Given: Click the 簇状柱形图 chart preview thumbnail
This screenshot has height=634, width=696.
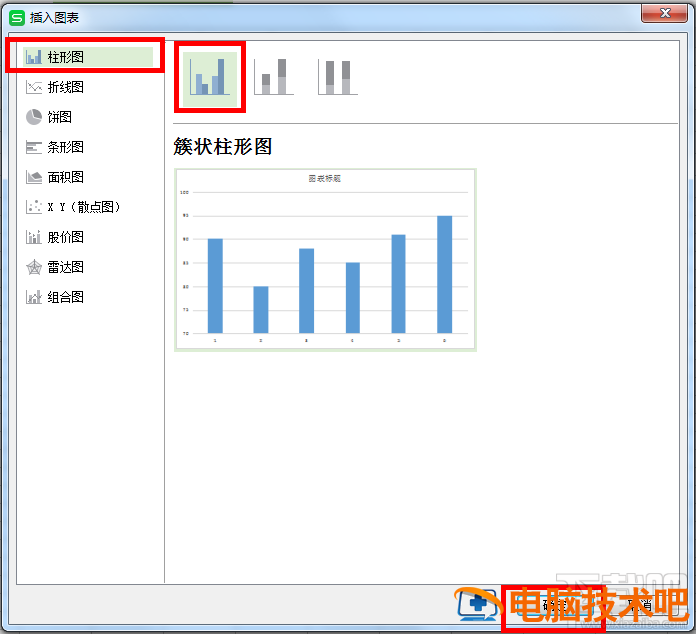Looking at the screenshot, I should pos(325,260).
